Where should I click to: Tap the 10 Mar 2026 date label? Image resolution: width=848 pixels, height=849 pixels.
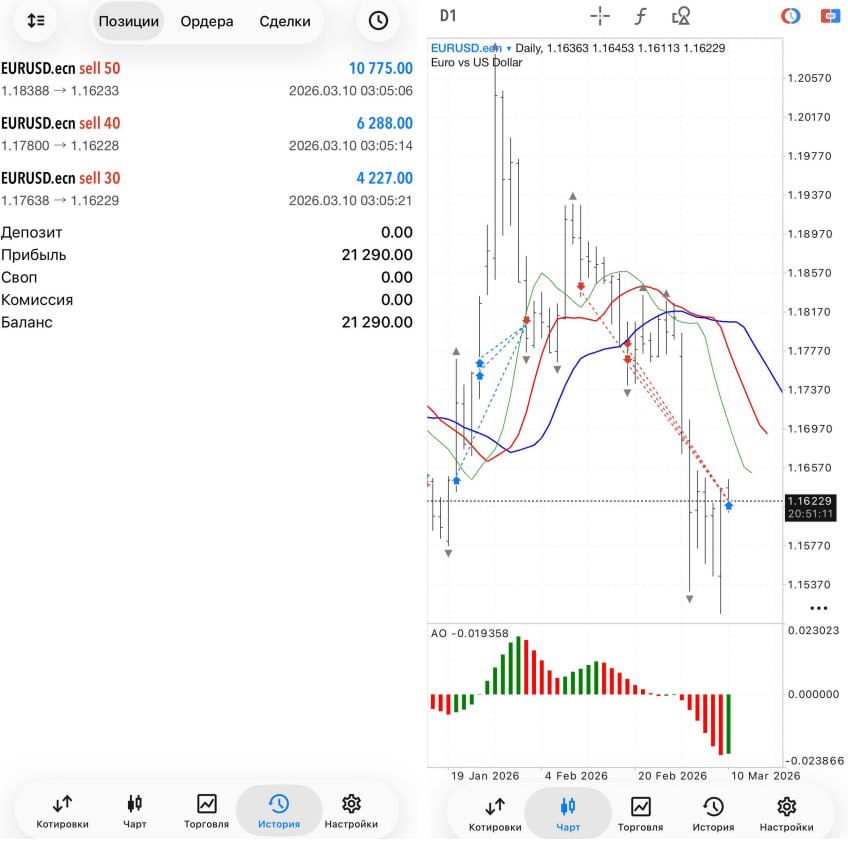tap(765, 775)
